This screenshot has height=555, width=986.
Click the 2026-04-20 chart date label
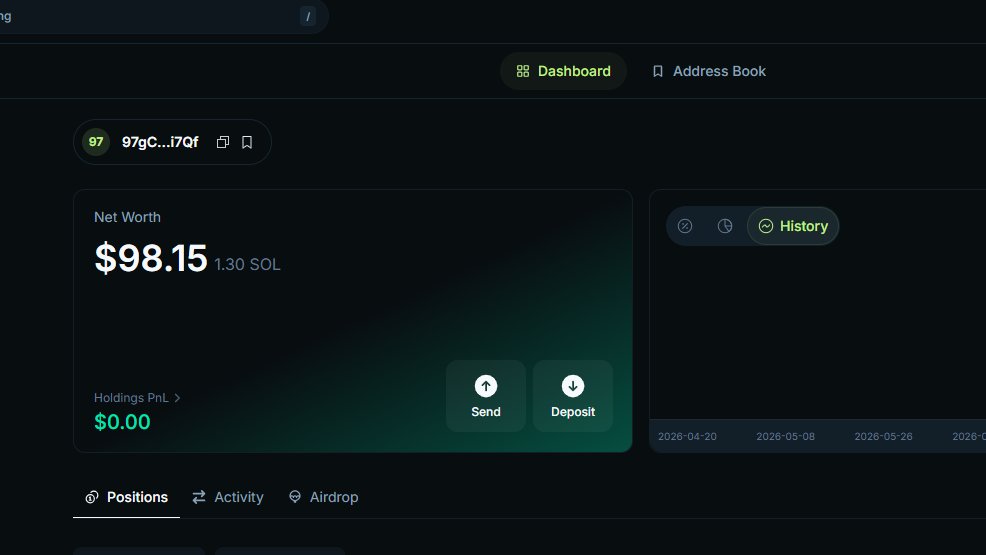[x=687, y=436]
